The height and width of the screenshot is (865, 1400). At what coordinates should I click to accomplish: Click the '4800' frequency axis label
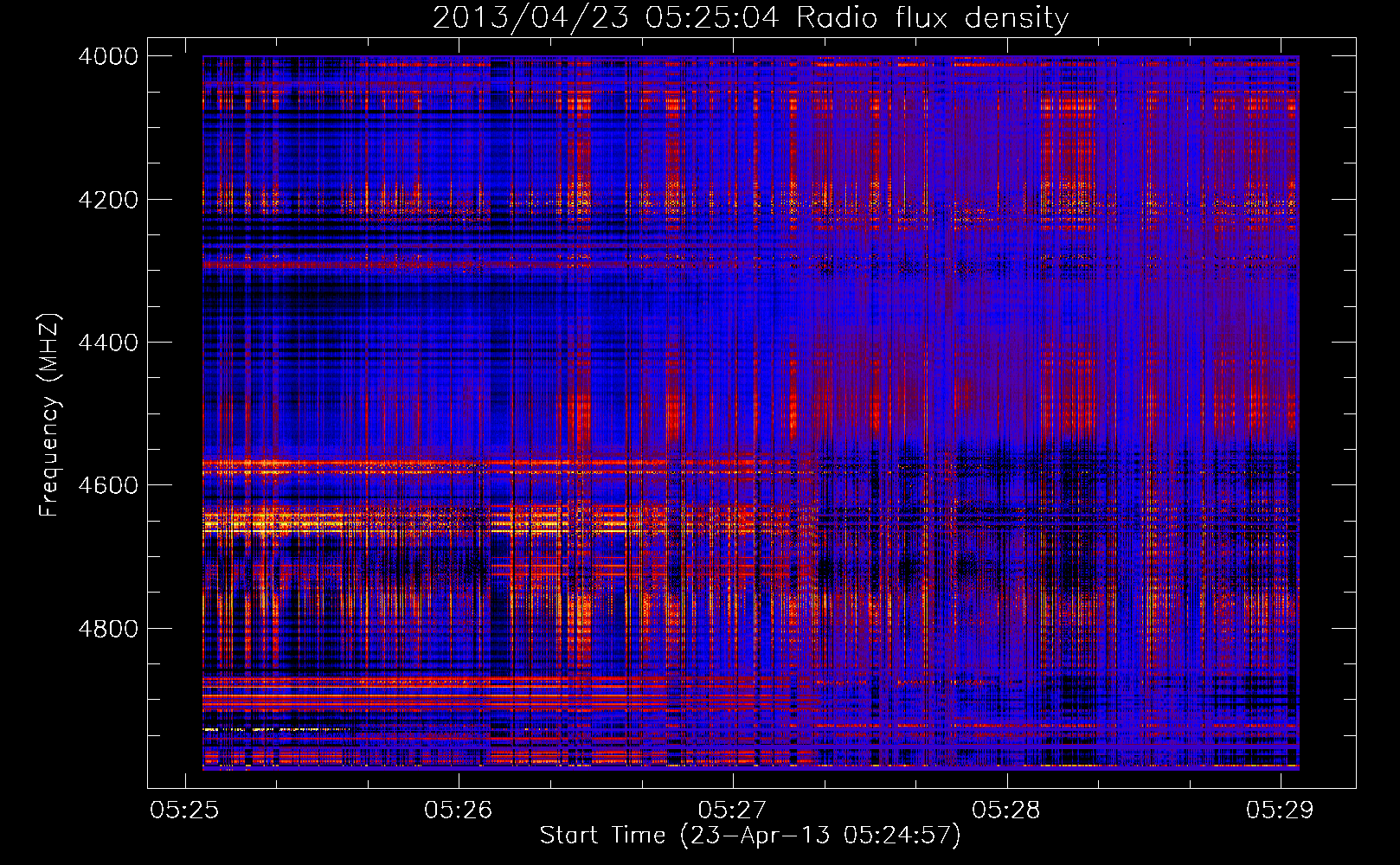(108, 629)
